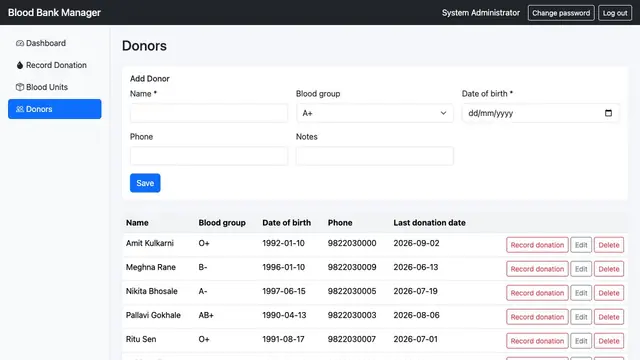Image resolution: width=640 pixels, height=360 pixels.
Task: Click the blood drop icon beside Record Donation
Action: (x=20, y=65)
